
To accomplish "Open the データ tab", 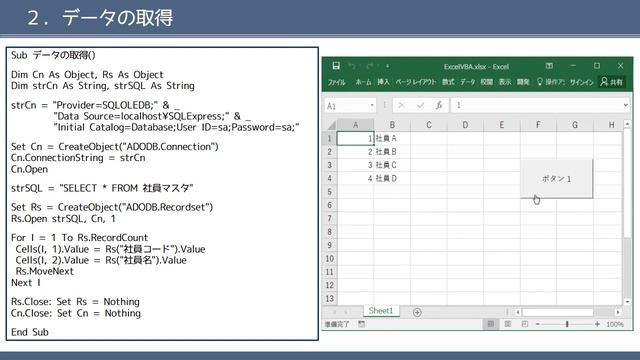I will [x=468, y=82].
